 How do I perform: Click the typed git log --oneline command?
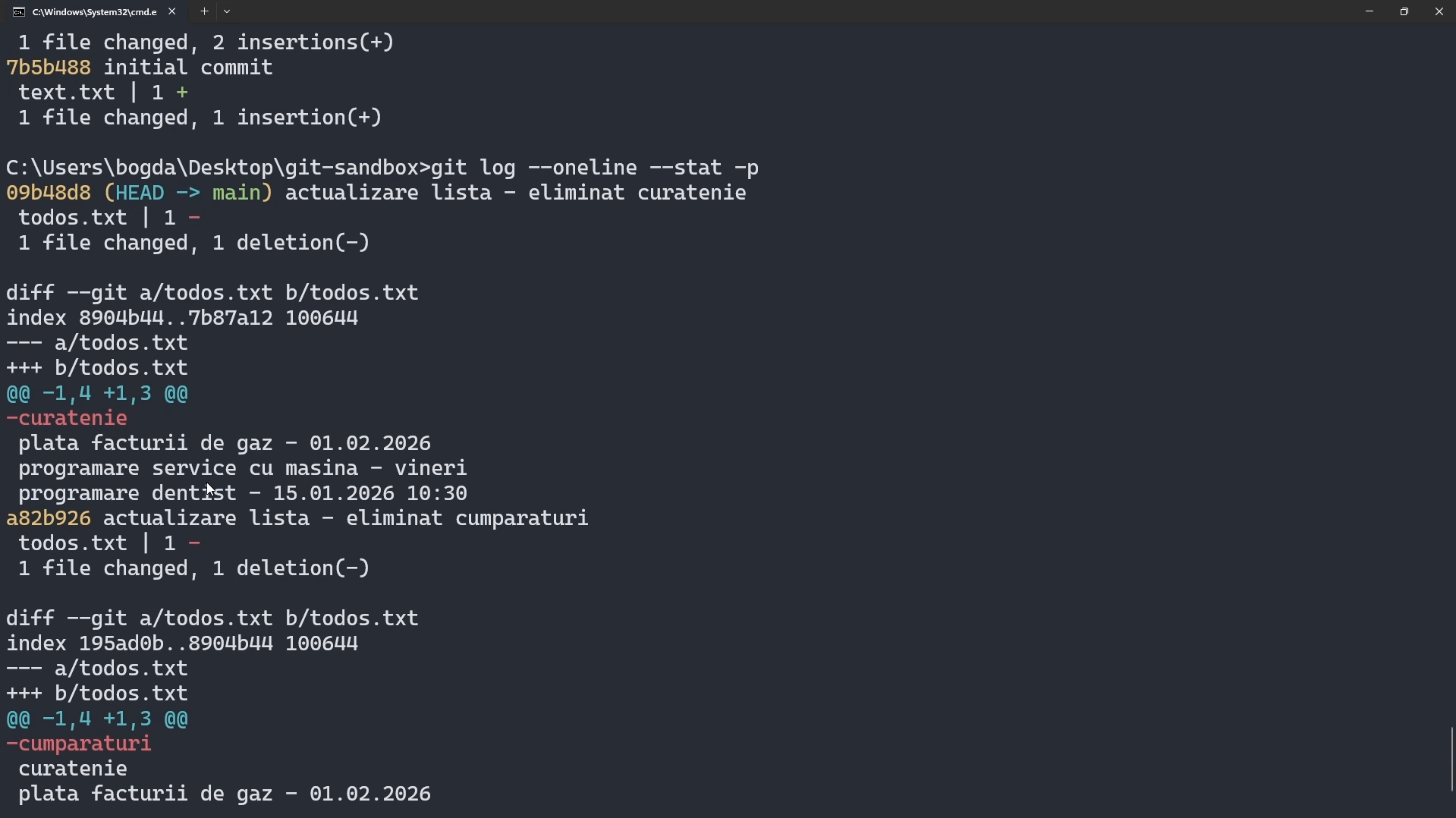pos(595,168)
